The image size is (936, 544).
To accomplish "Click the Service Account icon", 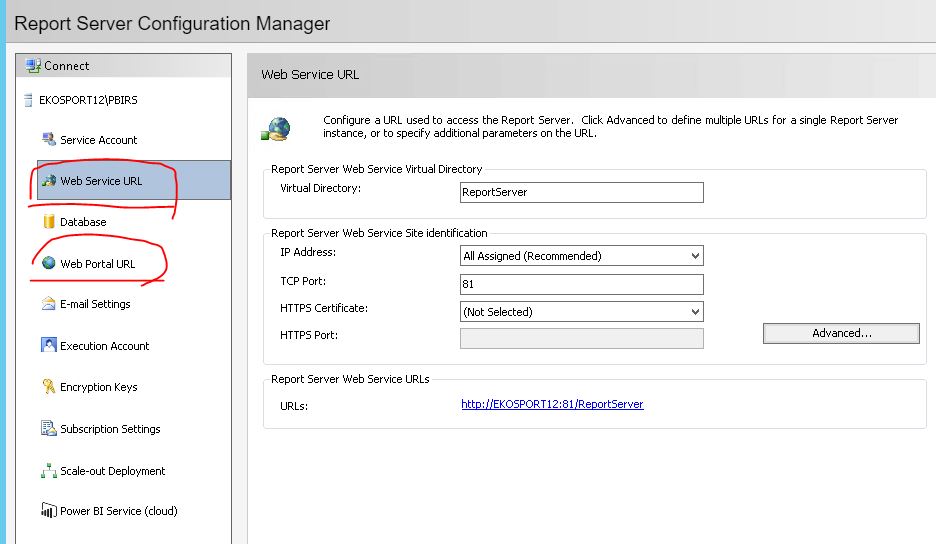I will (48, 139).
